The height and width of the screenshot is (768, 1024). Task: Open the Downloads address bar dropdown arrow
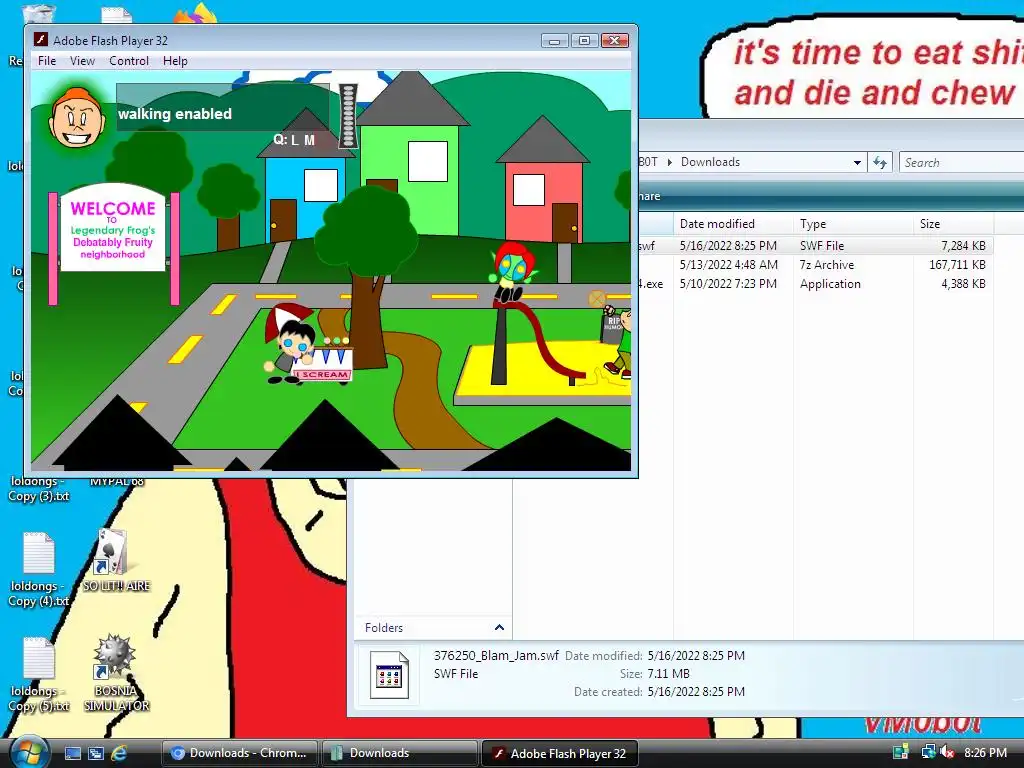pyautogui.click(x=857, y=163)
